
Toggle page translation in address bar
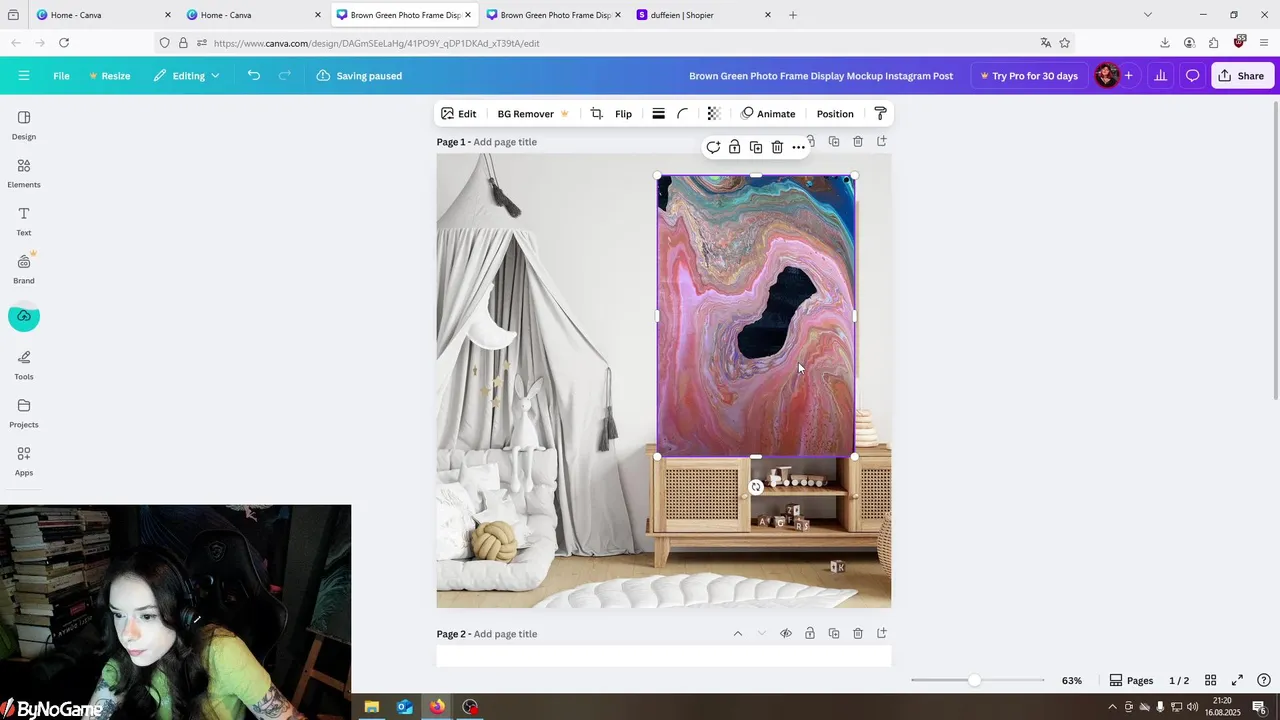click(x=1046, y=43)
